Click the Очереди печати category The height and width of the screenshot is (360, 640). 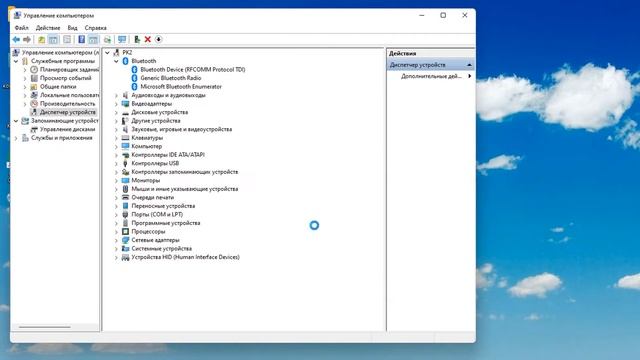(153, 198)
